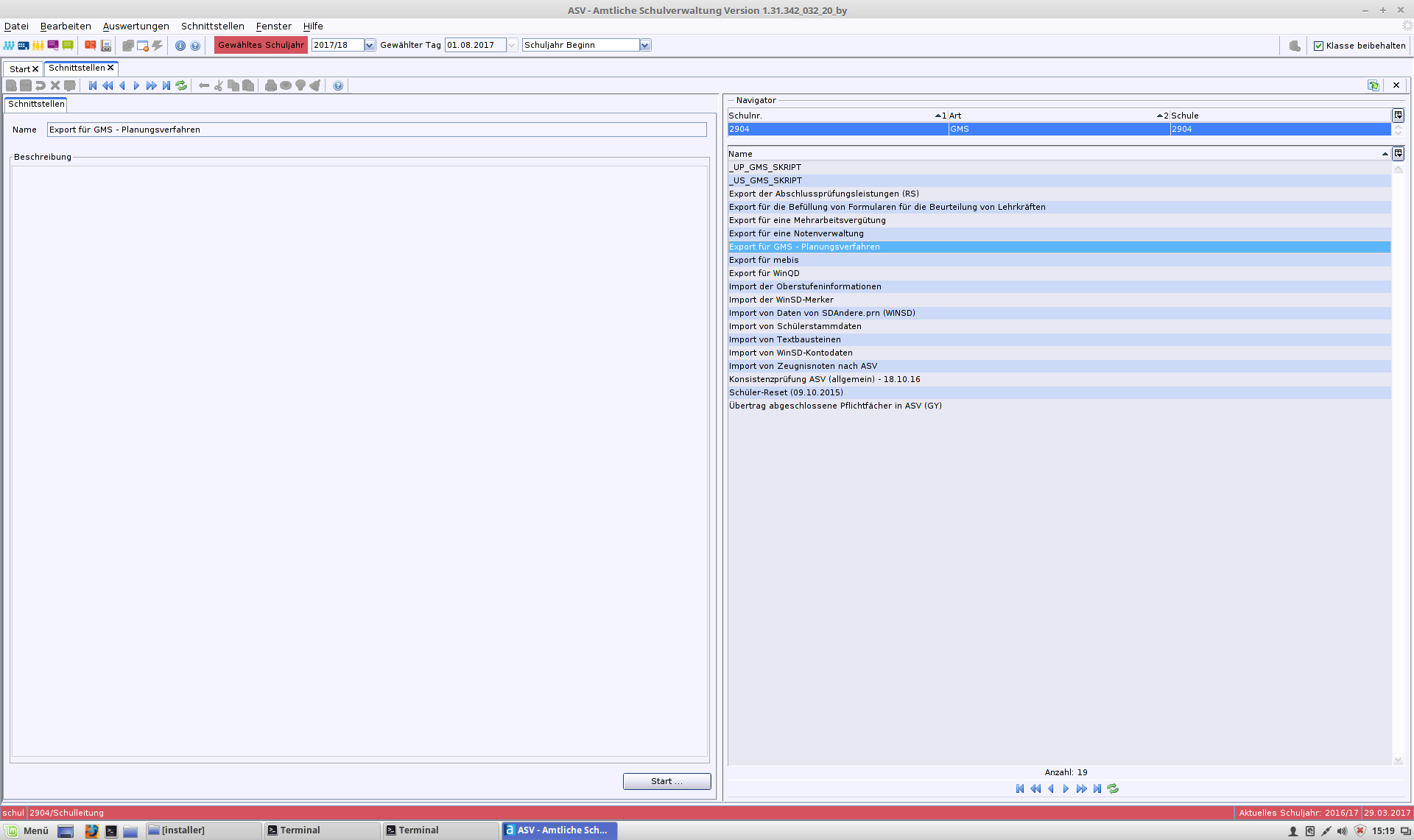1414x840 pixels.
Task: Open the Bearbeiten menu
Action: coord(66,26)
